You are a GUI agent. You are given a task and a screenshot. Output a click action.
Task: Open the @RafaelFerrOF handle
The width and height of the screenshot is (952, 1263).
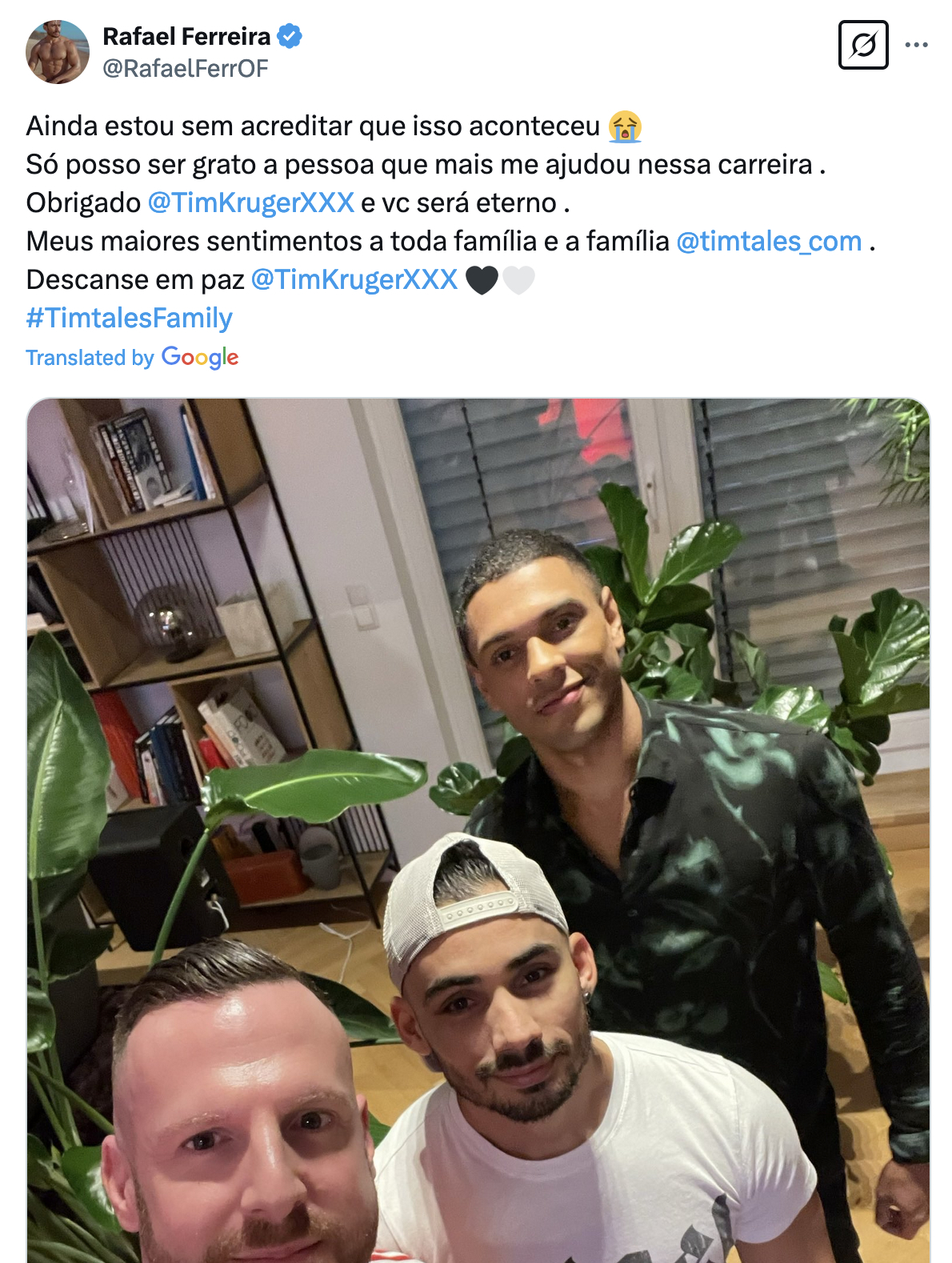coord(186,68)
